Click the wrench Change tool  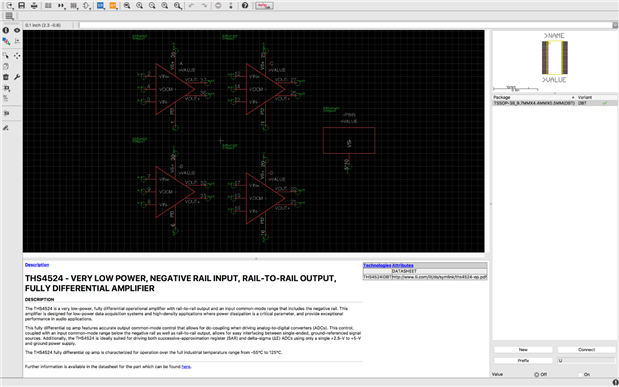[17, 77]
